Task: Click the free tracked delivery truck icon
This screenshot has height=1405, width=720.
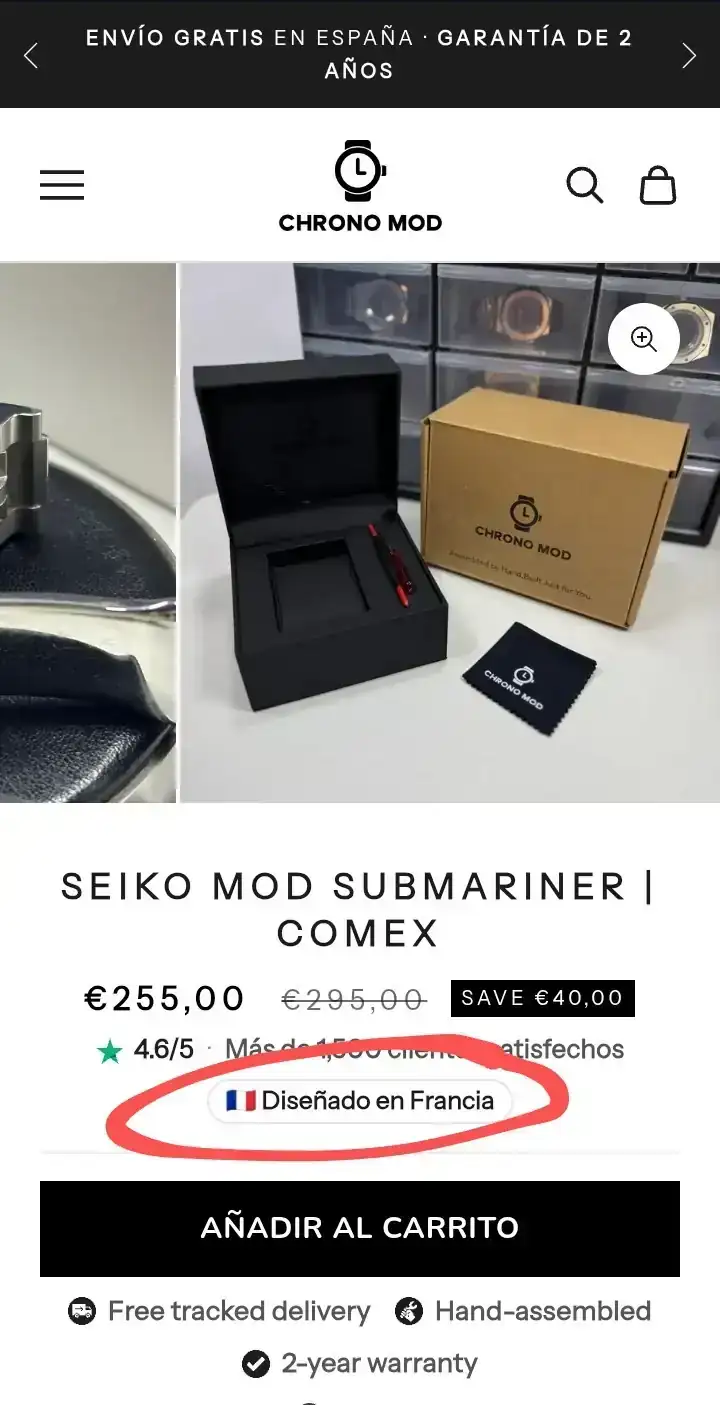Action: tap(82, 1311)
